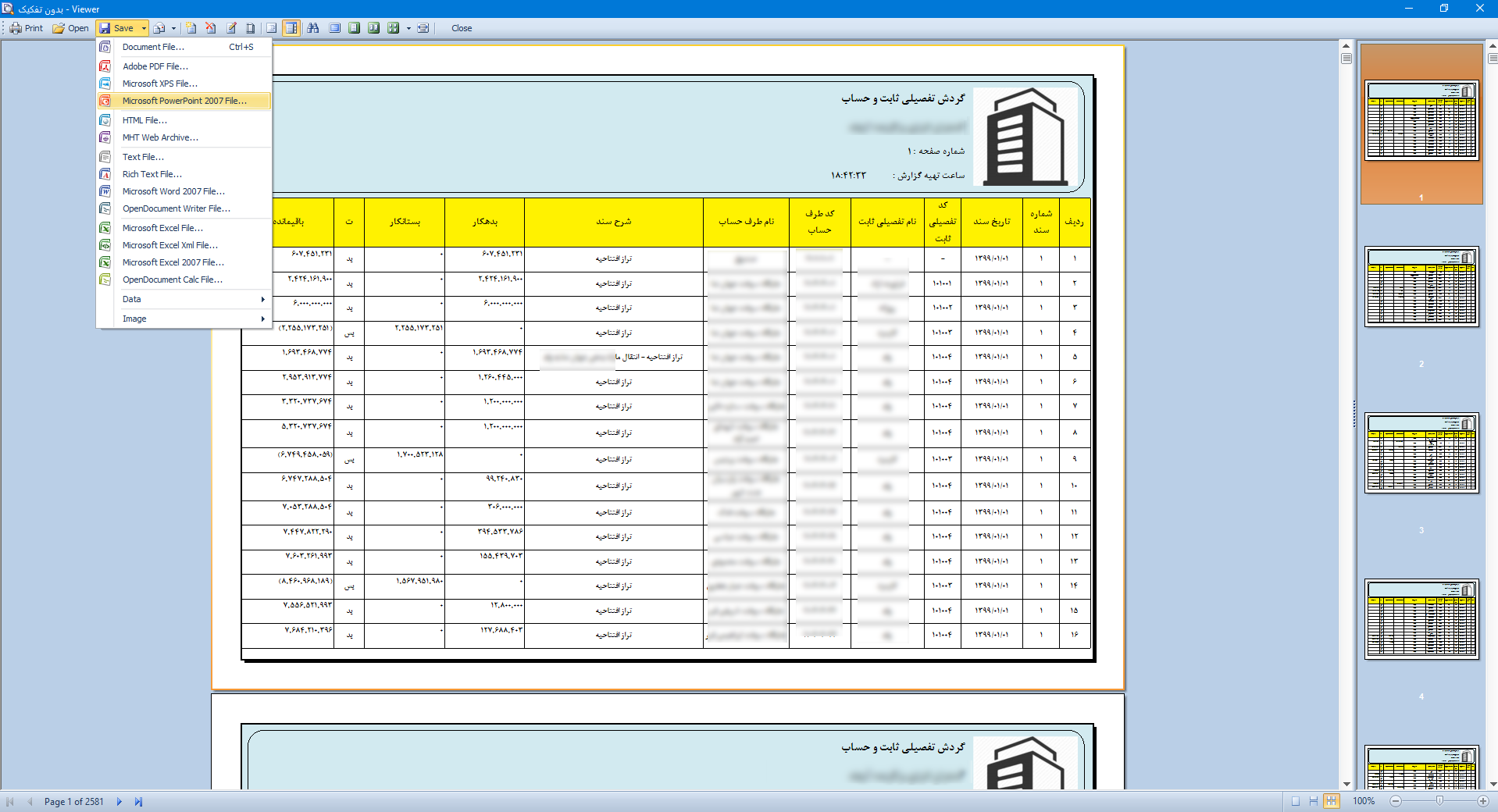This screenshot has height=812, width=1498.
Task: Choose Document File… from Save menu
Action: pyautogui.click(x=184, y=47)
